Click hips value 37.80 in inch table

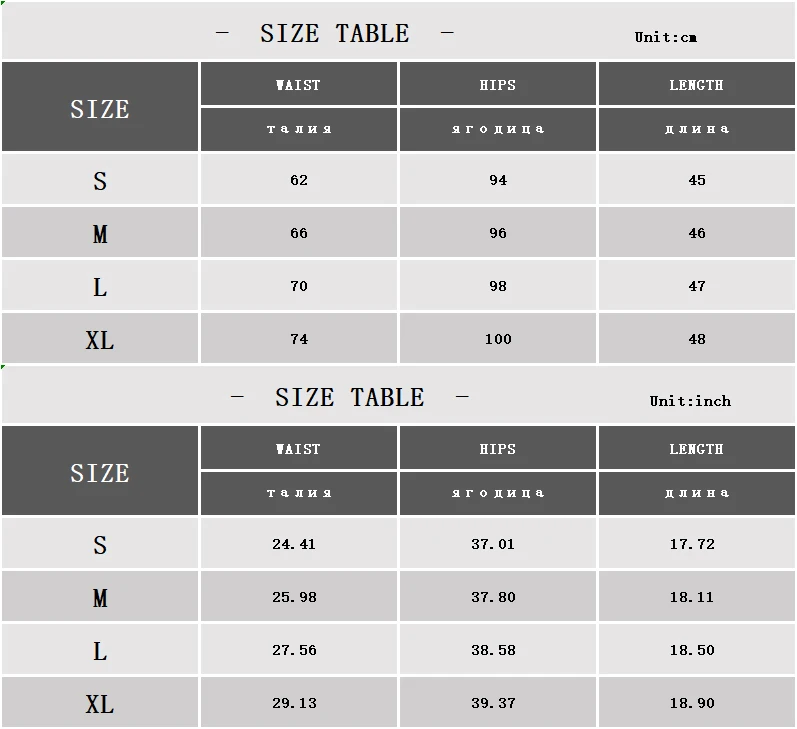click(493, 597)
